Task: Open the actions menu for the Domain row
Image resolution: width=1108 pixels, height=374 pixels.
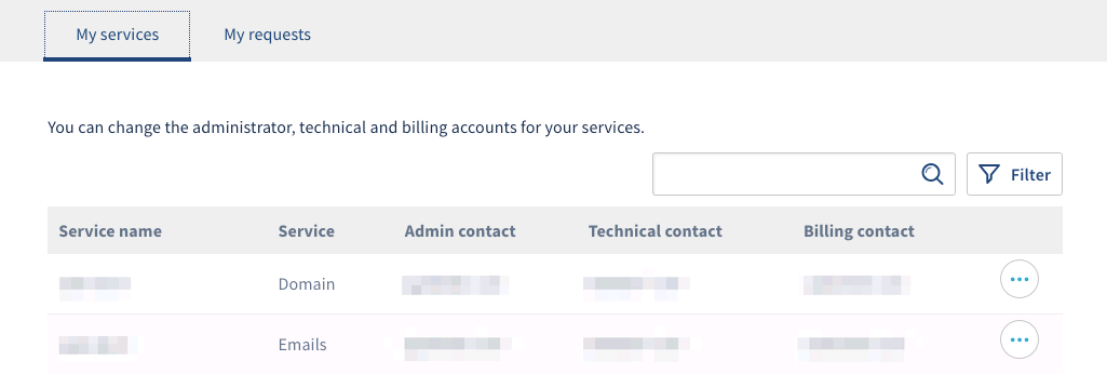Action: coord(1019,279)
